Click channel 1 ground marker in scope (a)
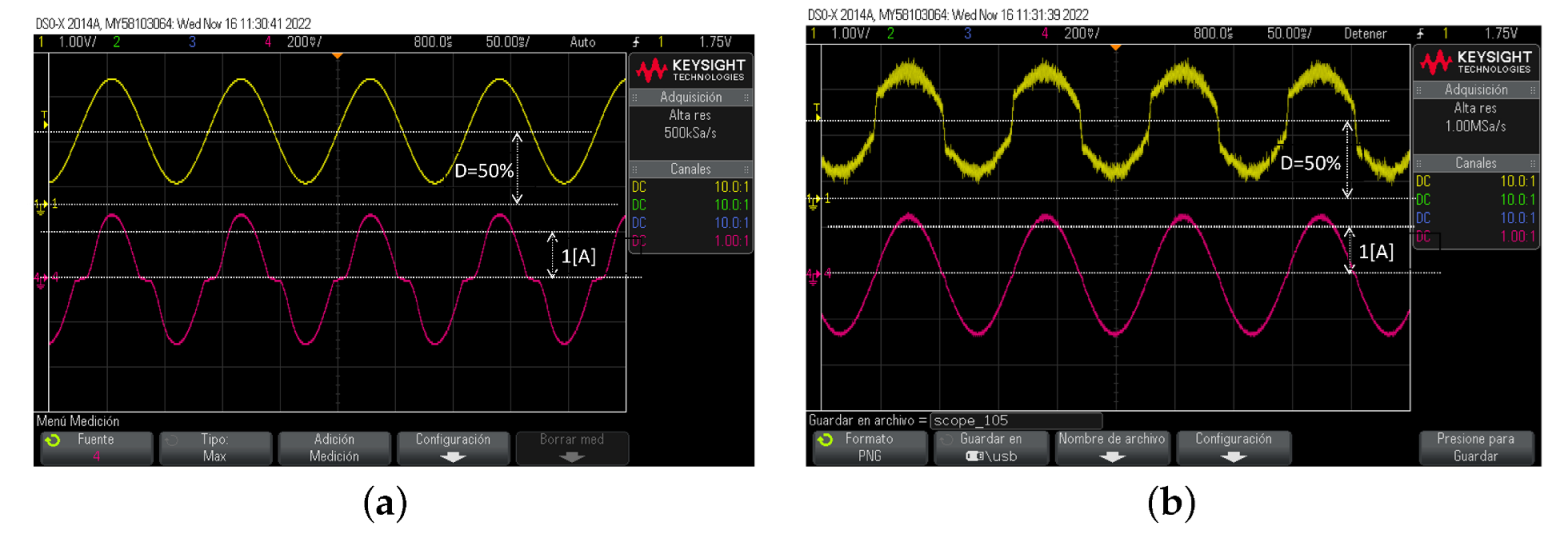The image size is (1556, 534). (x=40, y=205)
